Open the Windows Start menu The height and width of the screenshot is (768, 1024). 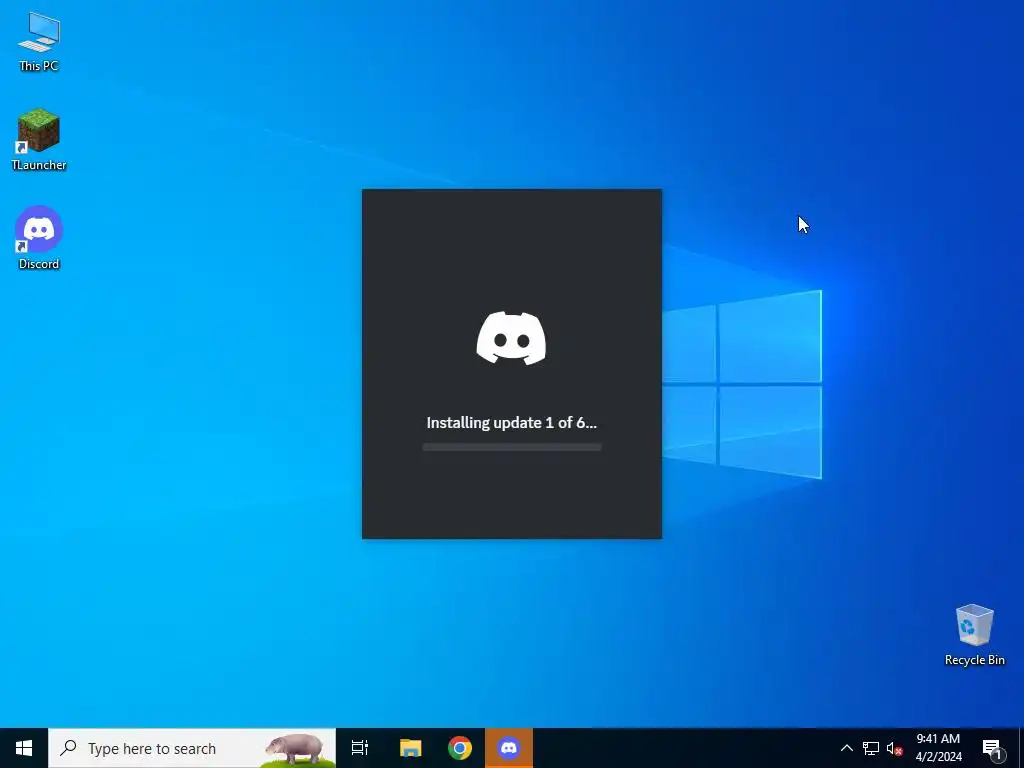24,748
